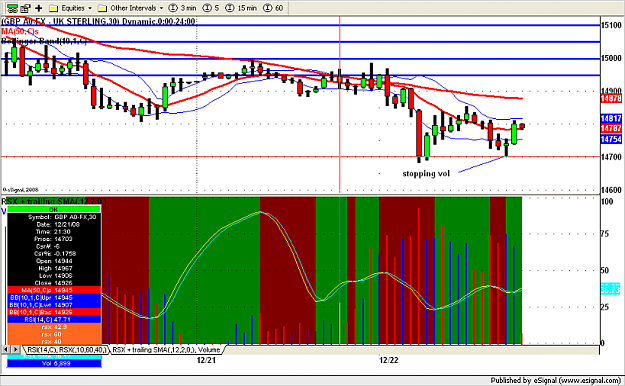The image size is (625, 386).
Task: Click the properties window toolbar icon
Action: tap(26, 8)
